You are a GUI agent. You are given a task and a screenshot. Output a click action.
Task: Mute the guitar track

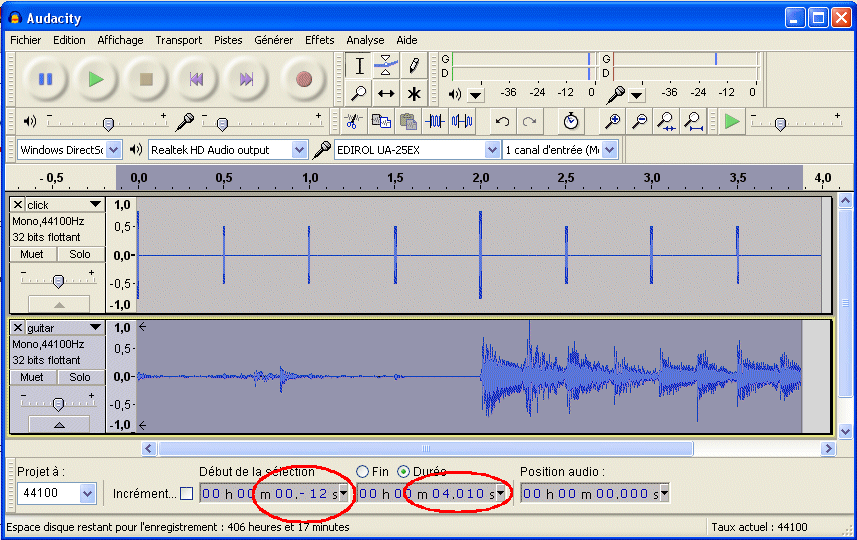pyautogui.click(x=32, y=377)
